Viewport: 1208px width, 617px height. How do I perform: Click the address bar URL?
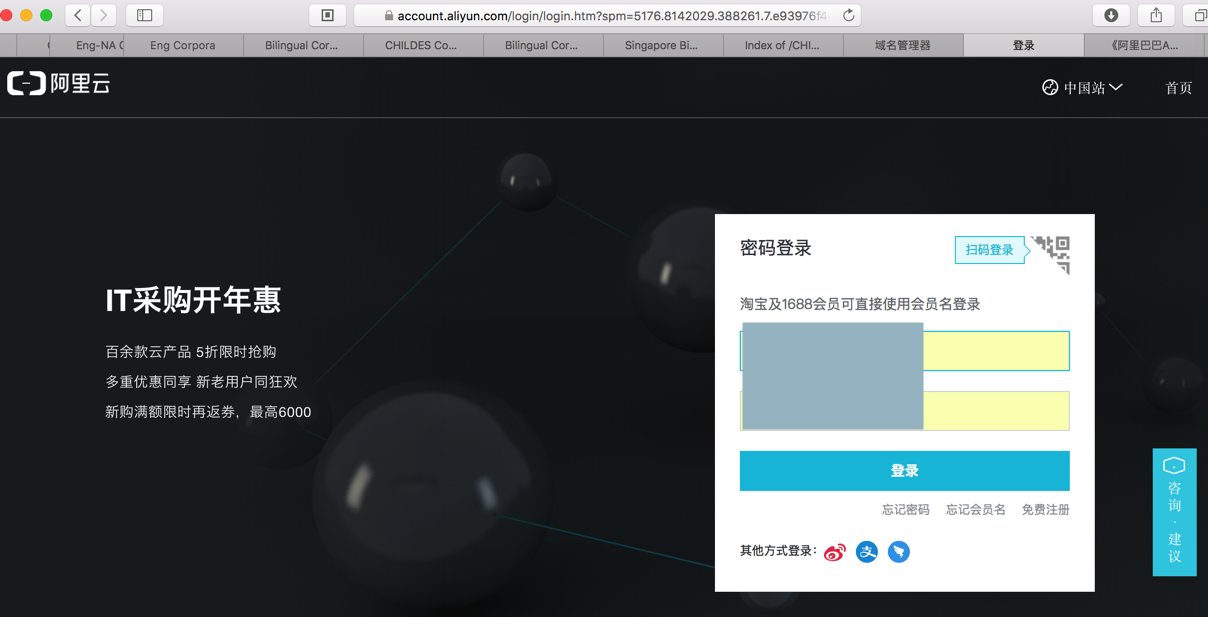click(612, 16)
